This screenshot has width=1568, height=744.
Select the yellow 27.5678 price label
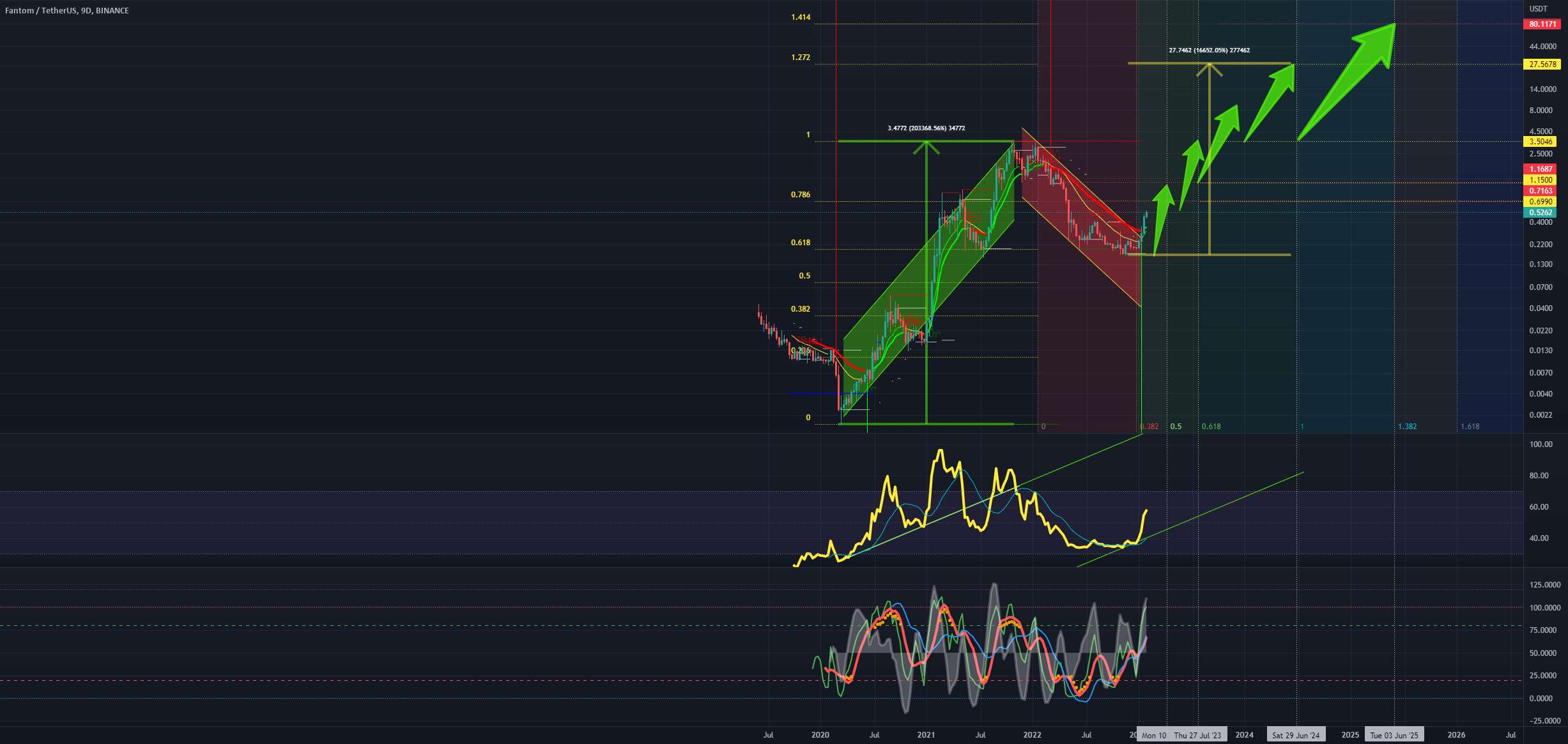pos(1542,65)
